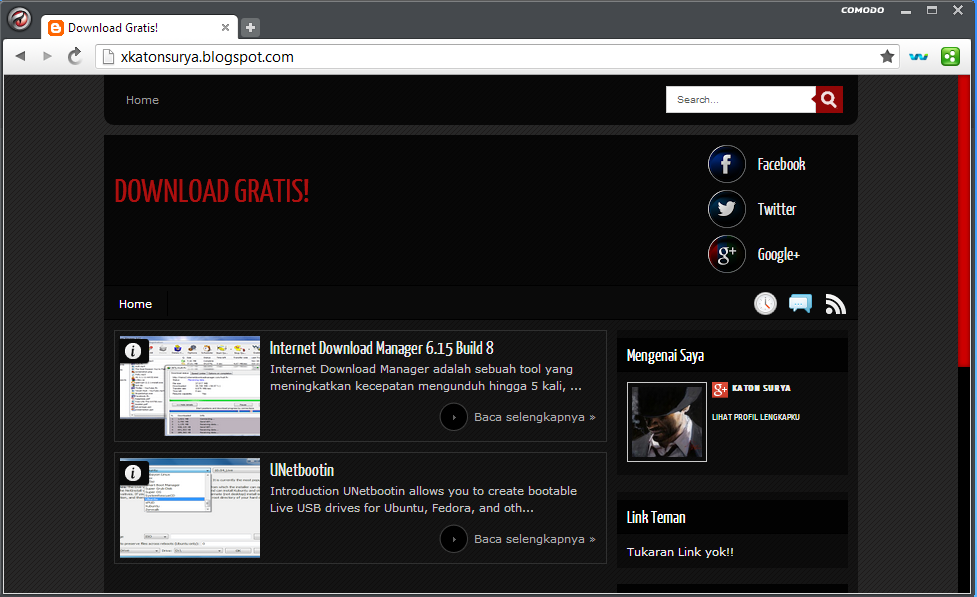
Task: Open the green Comodo menu icon
Action: point(950,57)
